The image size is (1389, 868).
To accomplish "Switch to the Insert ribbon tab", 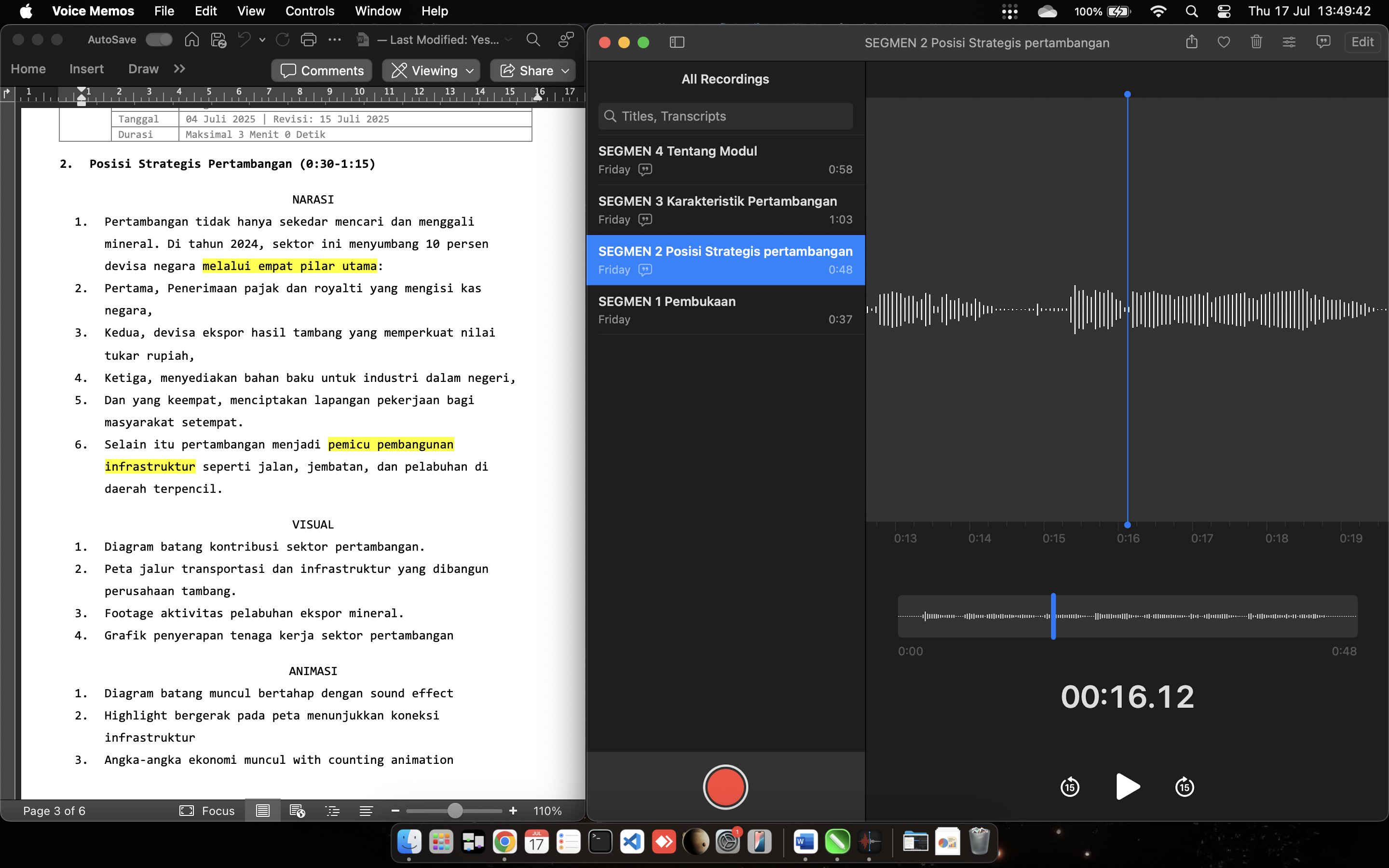I will tap(86, 69).
